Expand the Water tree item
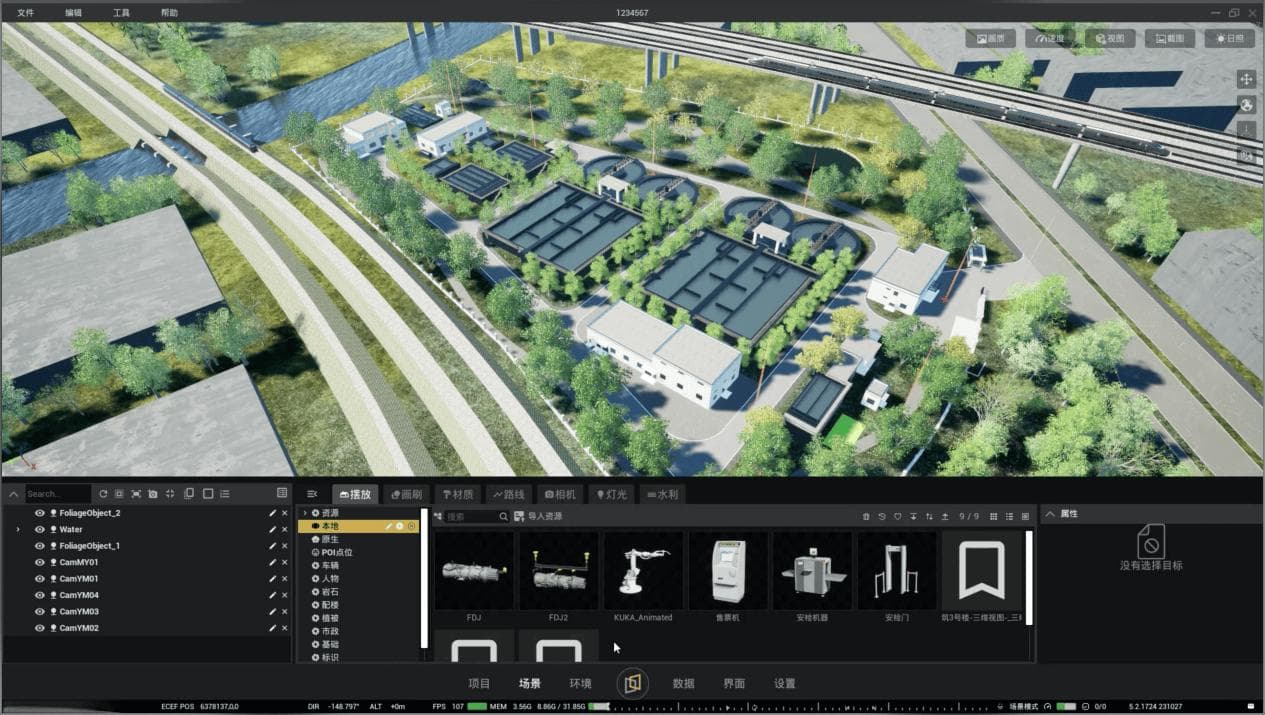 [x=18, y=529]
